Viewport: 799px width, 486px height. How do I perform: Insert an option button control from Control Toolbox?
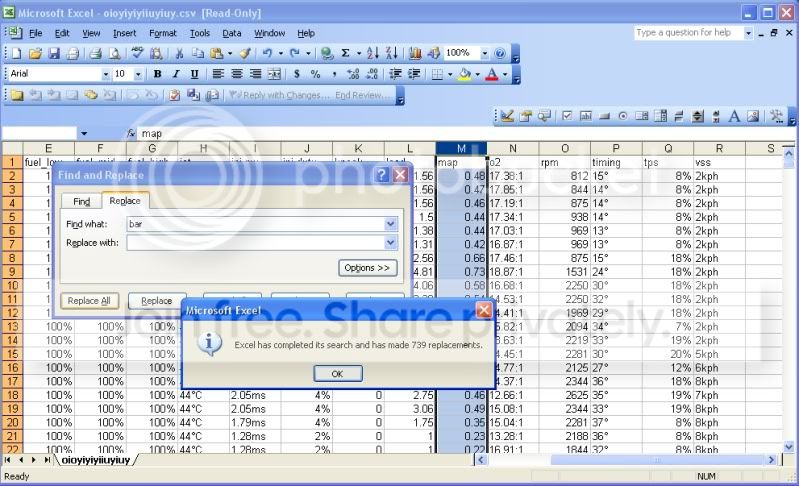pos(623,116)
